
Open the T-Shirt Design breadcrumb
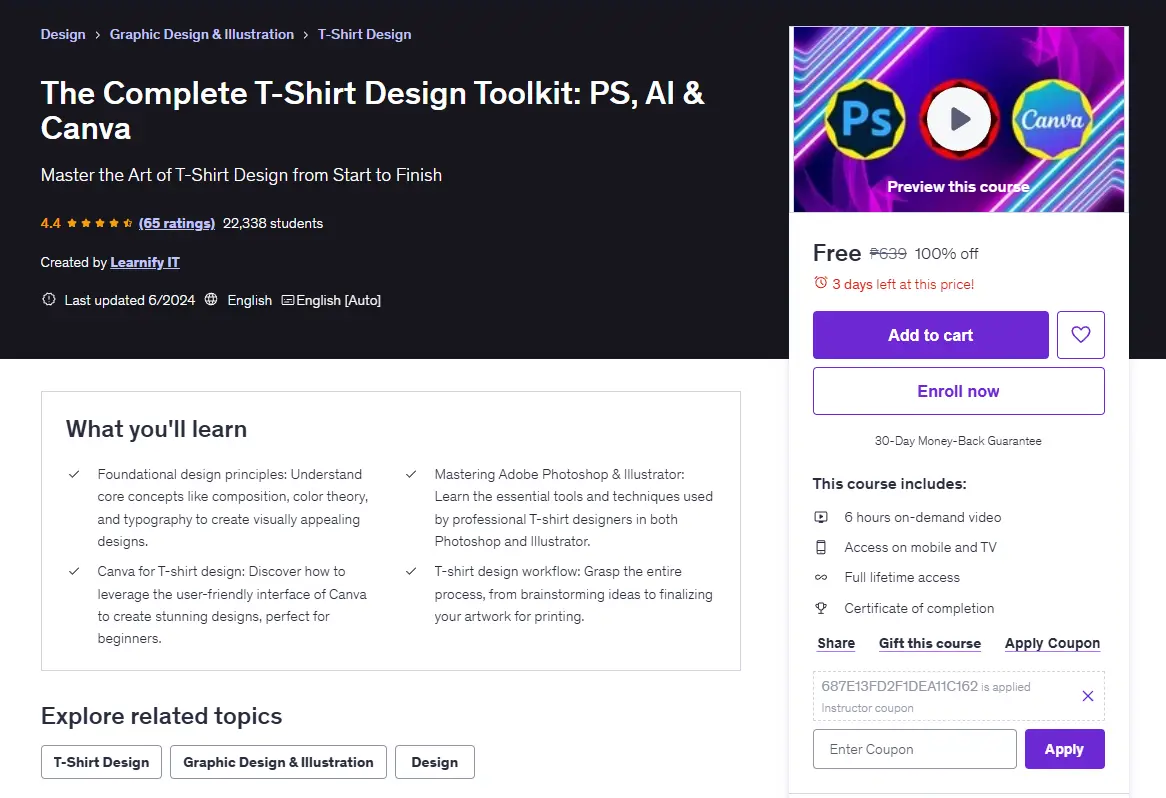[364, 34]
